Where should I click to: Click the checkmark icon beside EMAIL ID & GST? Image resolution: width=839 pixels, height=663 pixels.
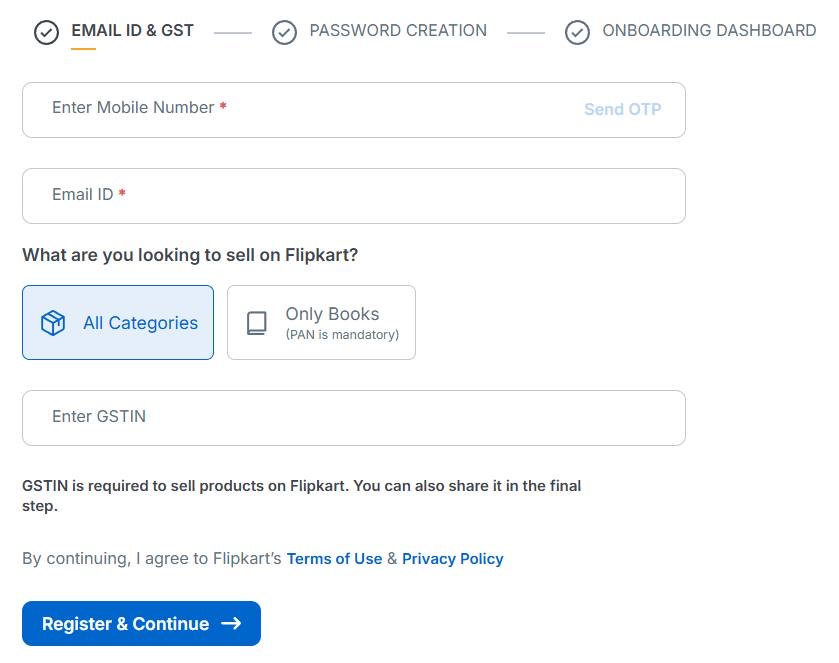[47, 31]
